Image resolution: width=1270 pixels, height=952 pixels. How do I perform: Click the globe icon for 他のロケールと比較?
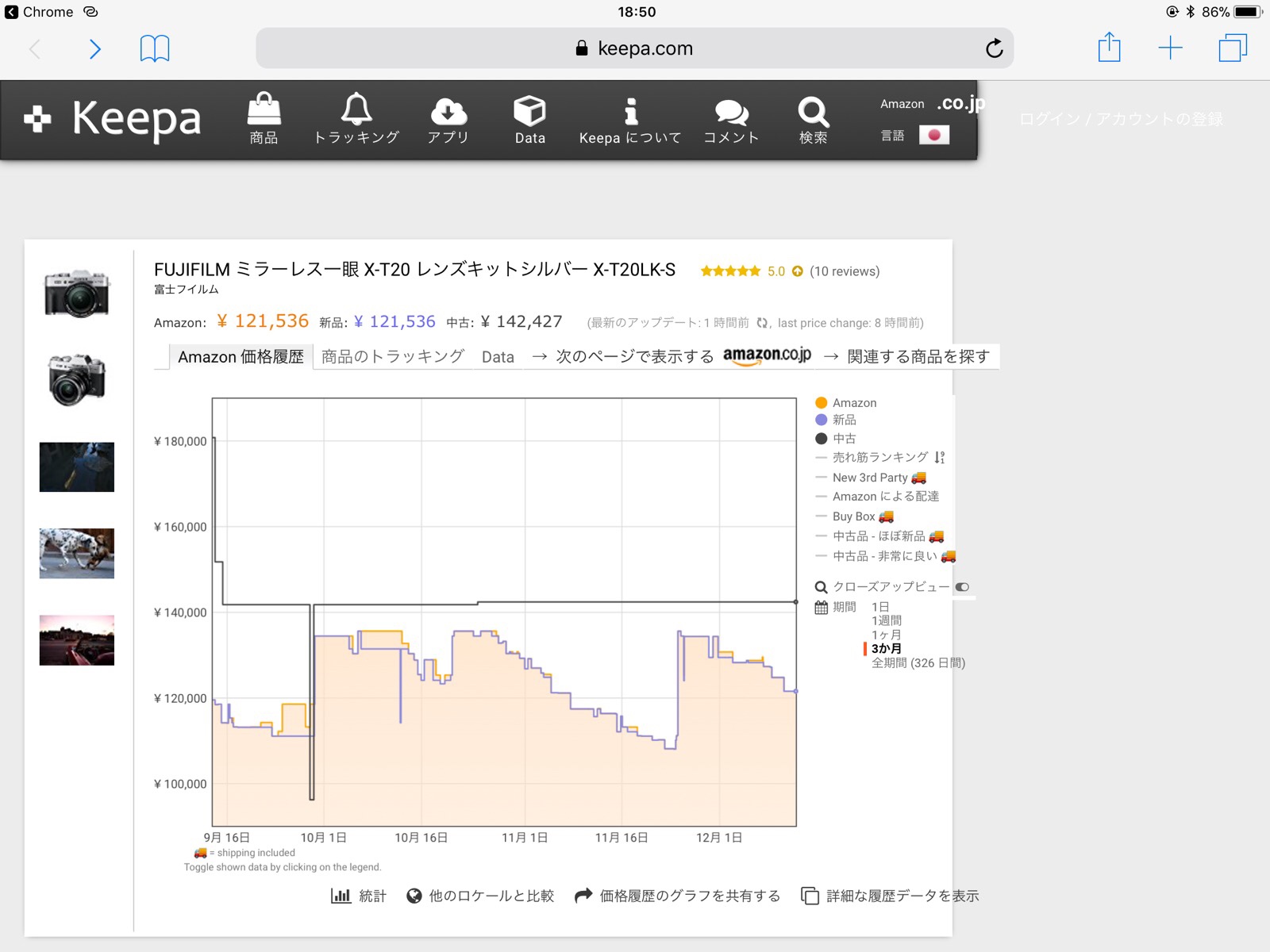[x=414, y=896]
